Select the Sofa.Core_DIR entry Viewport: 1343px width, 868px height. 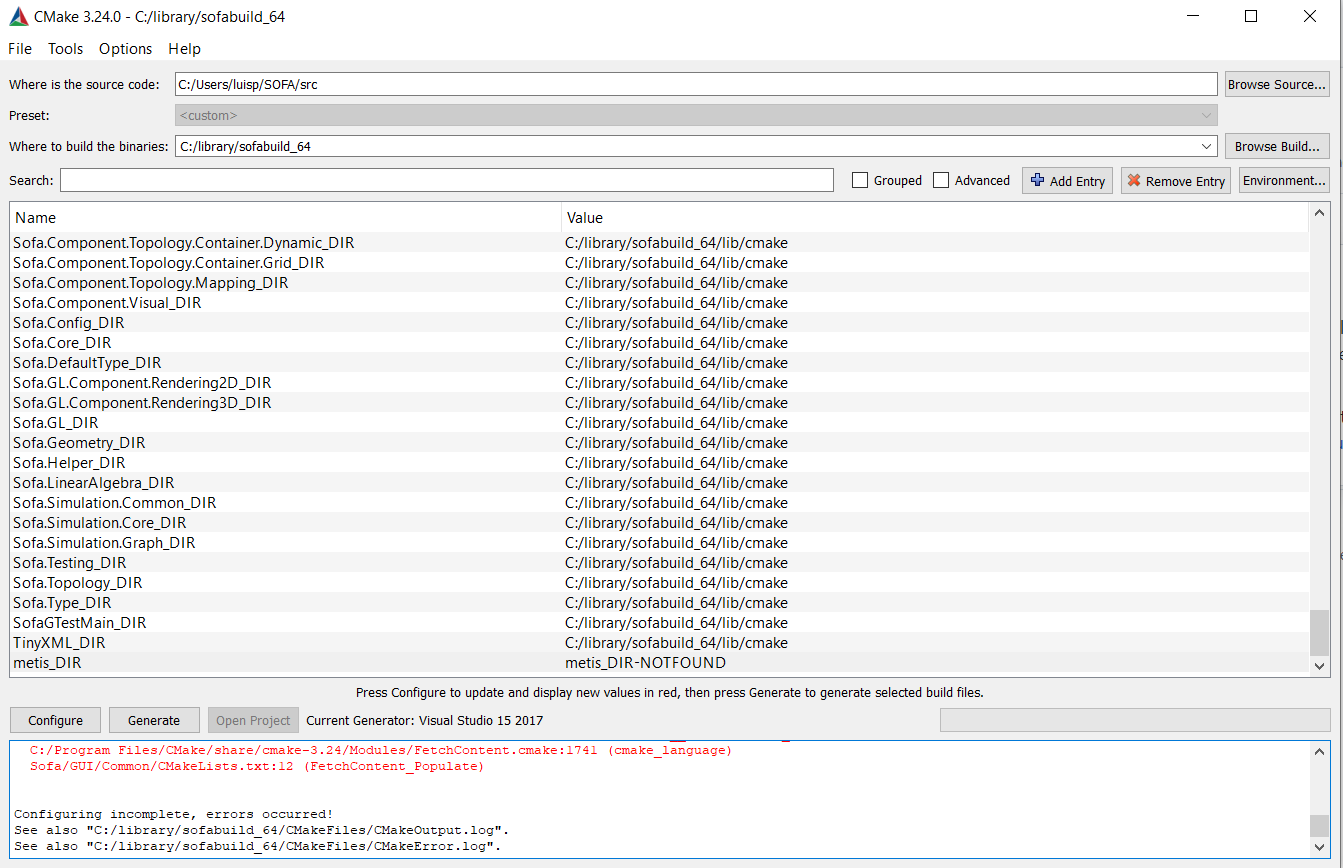62,343
